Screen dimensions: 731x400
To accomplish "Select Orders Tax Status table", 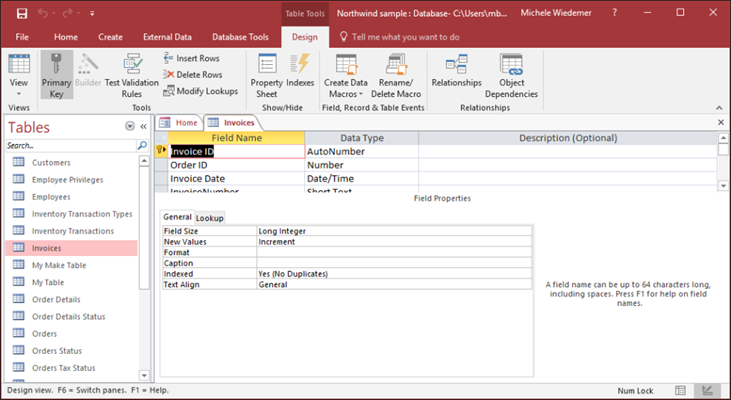I will (71, 367).
